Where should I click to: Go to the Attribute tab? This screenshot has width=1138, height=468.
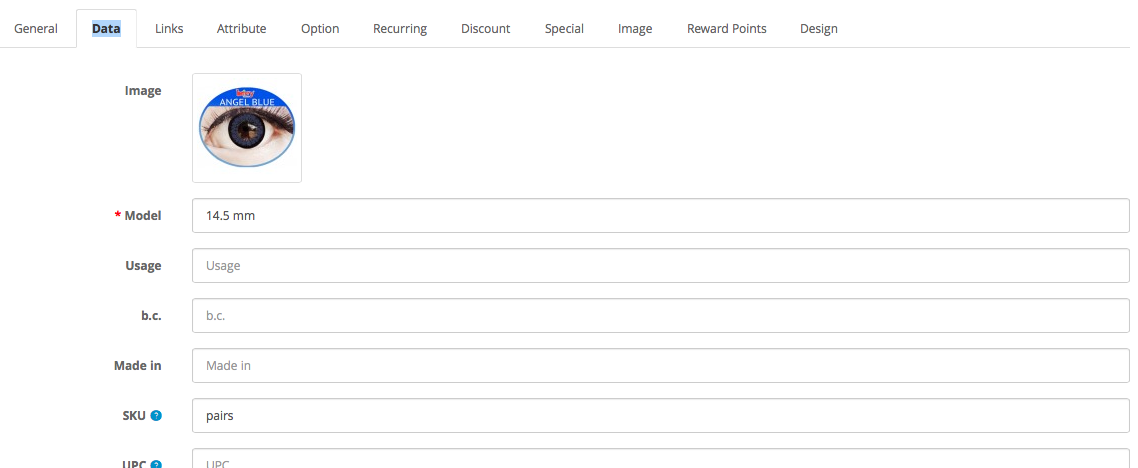[242, 29]
